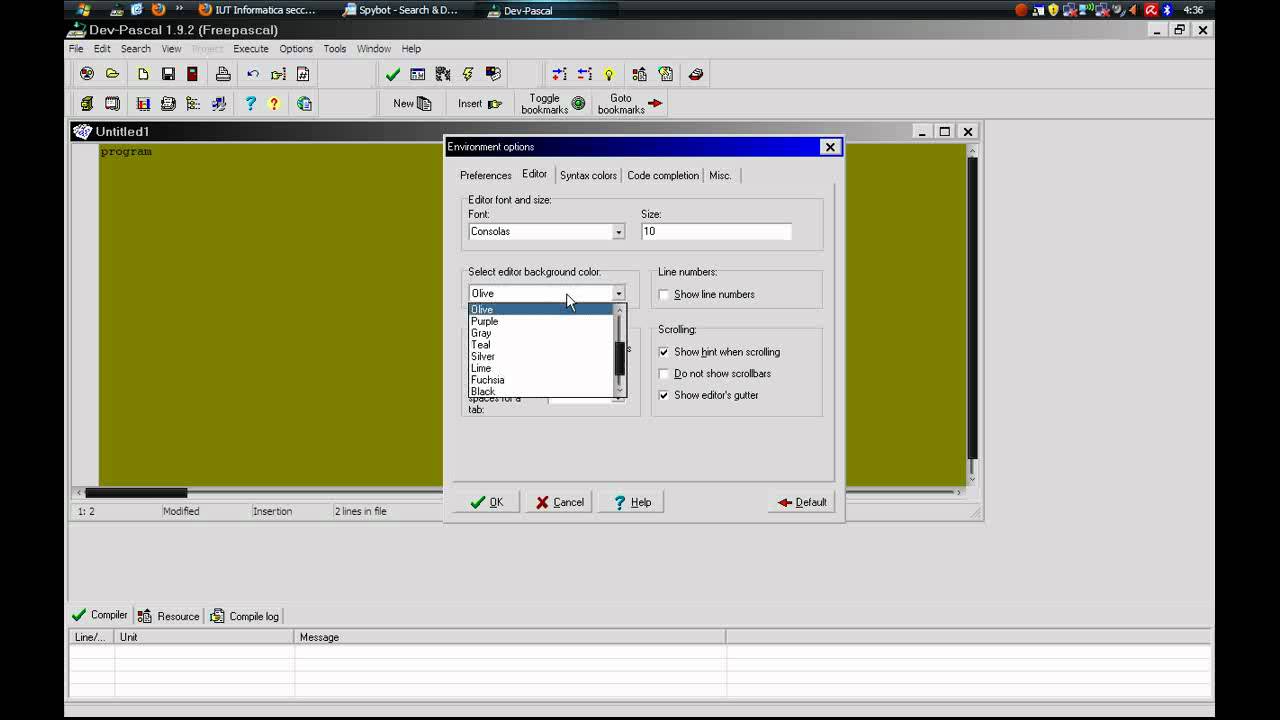Click the blue question mark help icon
Image resolution: width=1280 pixels, height=720 pixels.
coord(250,103)
